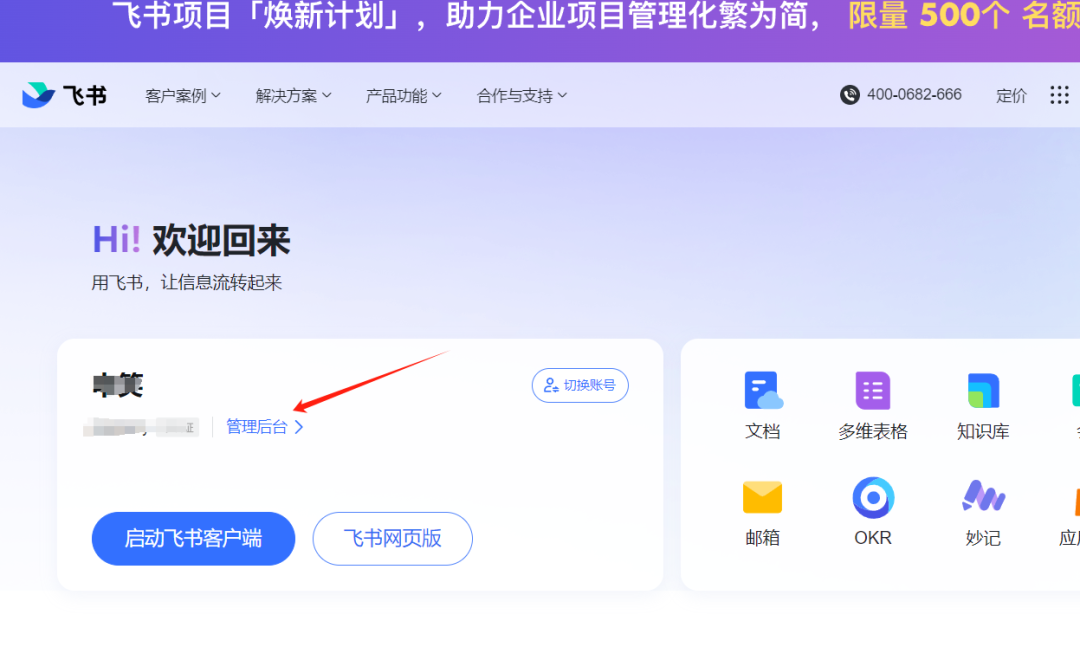The height and width of the screenshot is (660, 1080).
Task: Expand the 解决方案 dropdown menu
Action: 293,96
